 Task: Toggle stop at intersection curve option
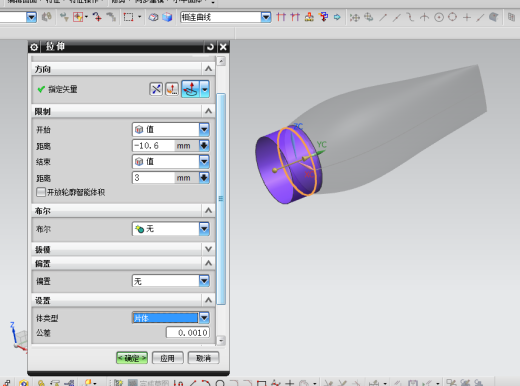click(x=281, y=17)
